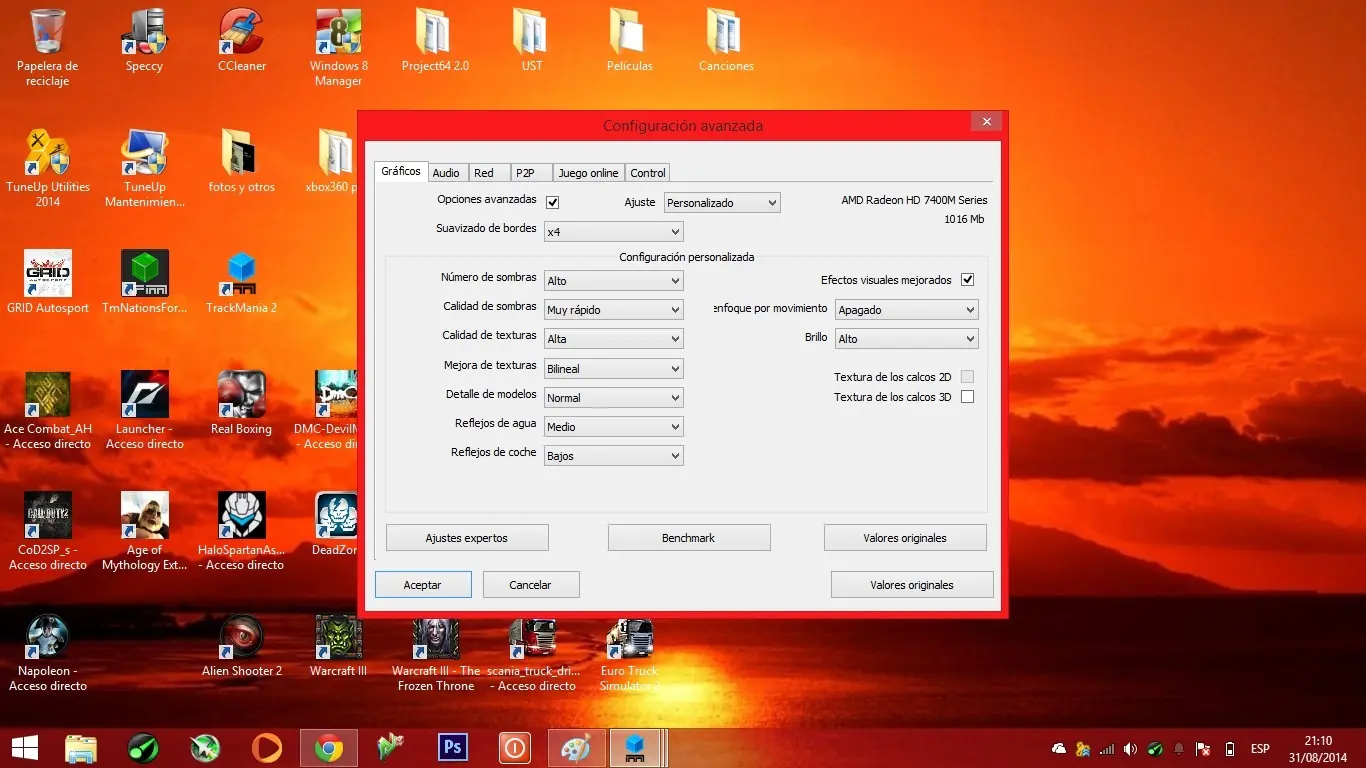Open the Reflejos de coche dropdown
The height and width of the screenshot is (768, 1366).
click(613, 456)
